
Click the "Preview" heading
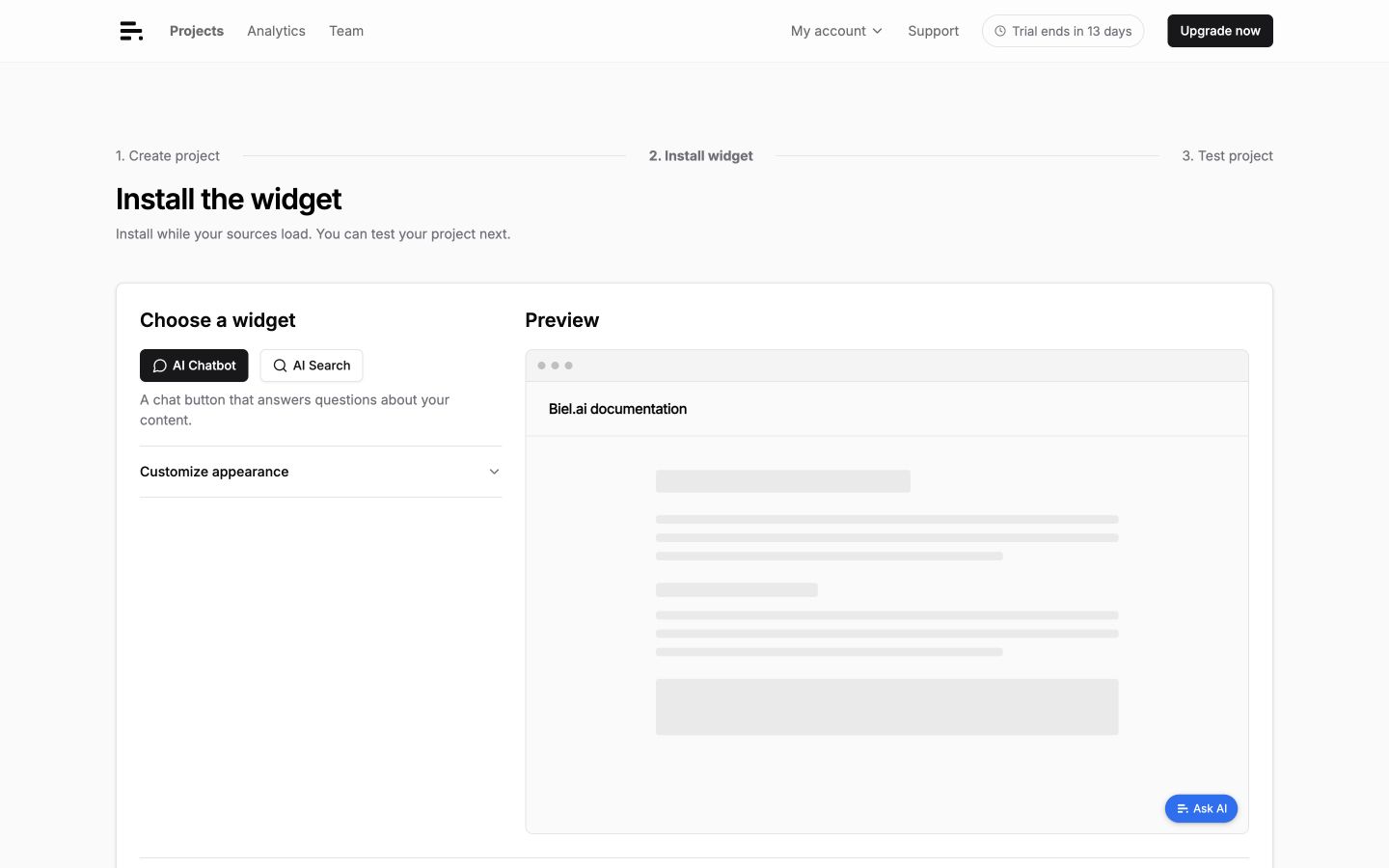pos(562,320)
